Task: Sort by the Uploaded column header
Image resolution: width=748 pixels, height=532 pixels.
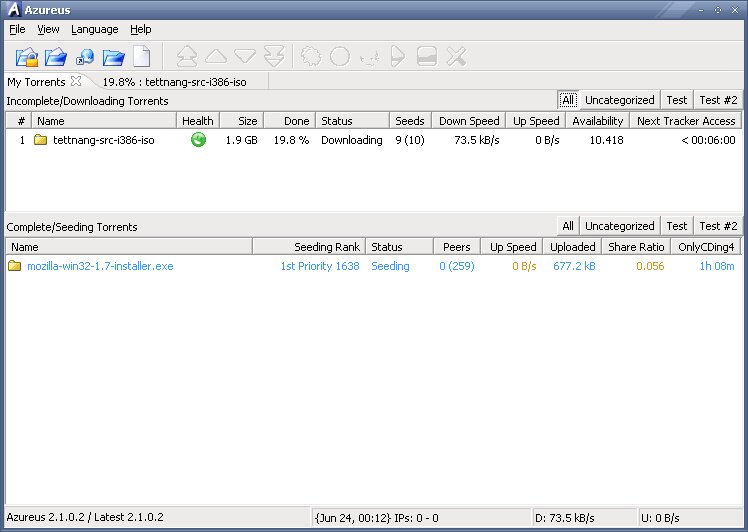Action: pos(572,247)
